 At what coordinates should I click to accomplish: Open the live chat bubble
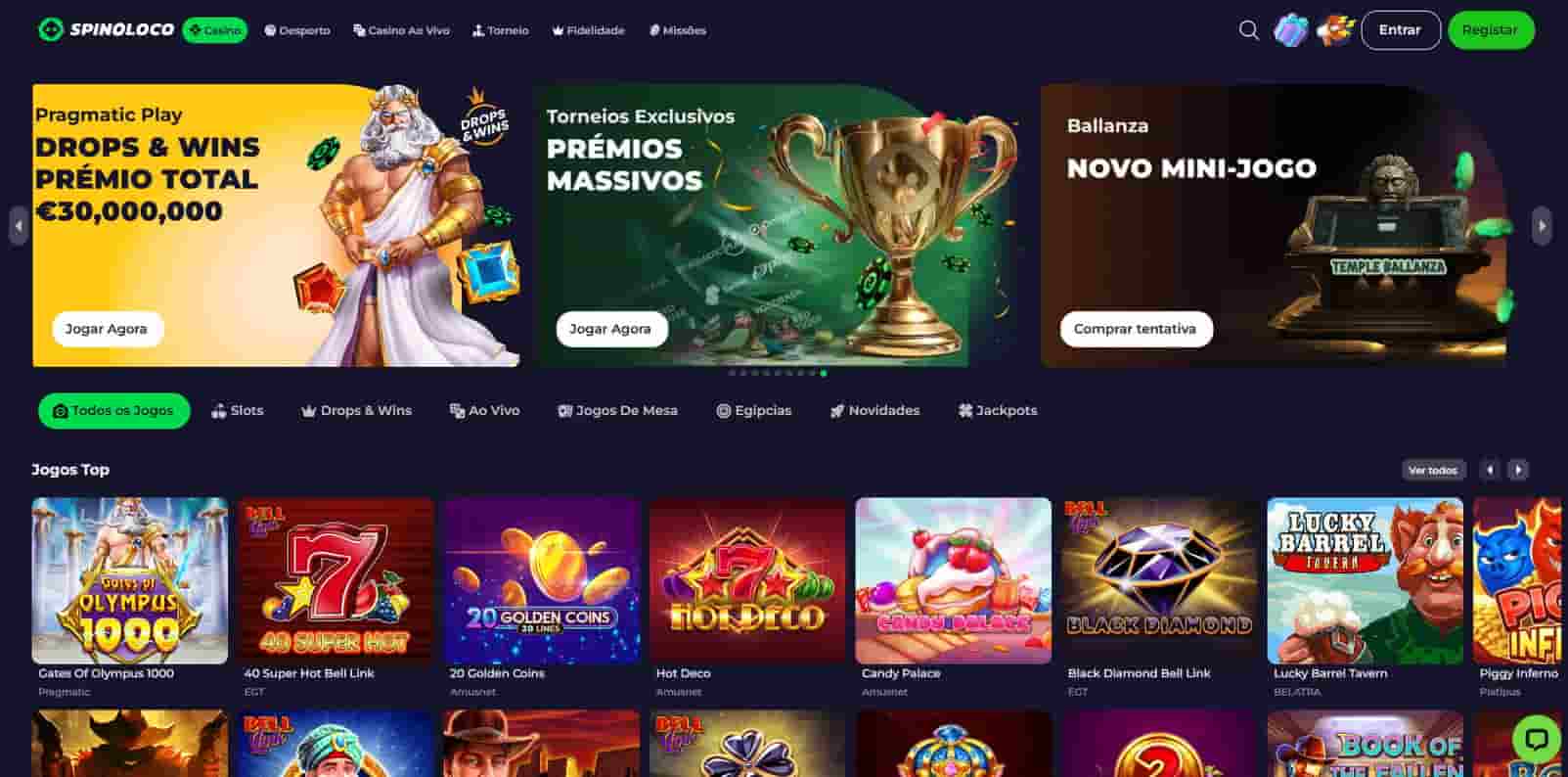(1537, 738)
